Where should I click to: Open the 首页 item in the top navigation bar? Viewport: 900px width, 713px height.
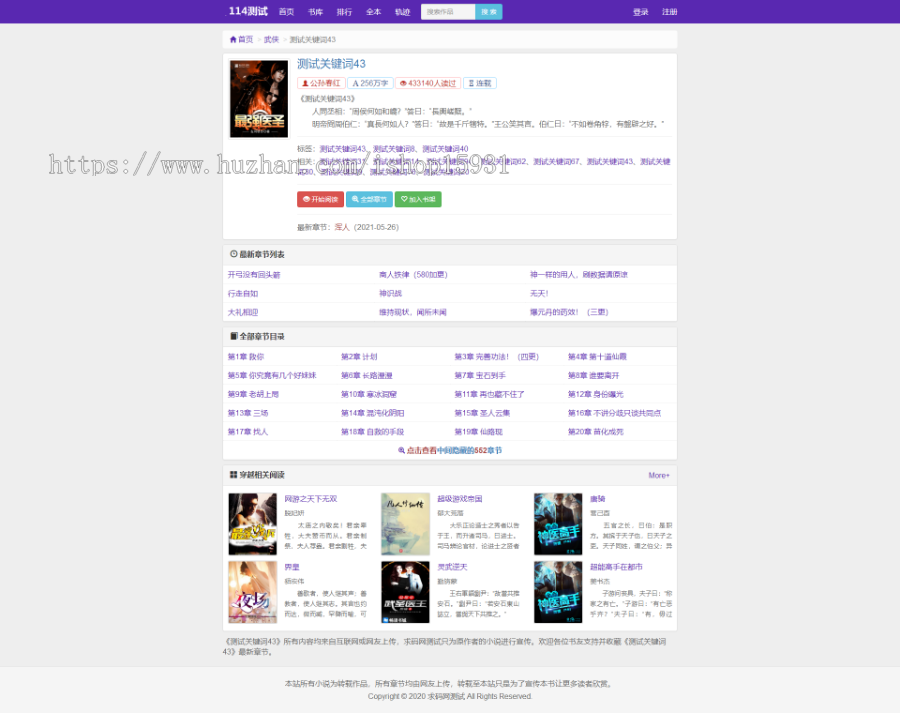click(286, 12)
